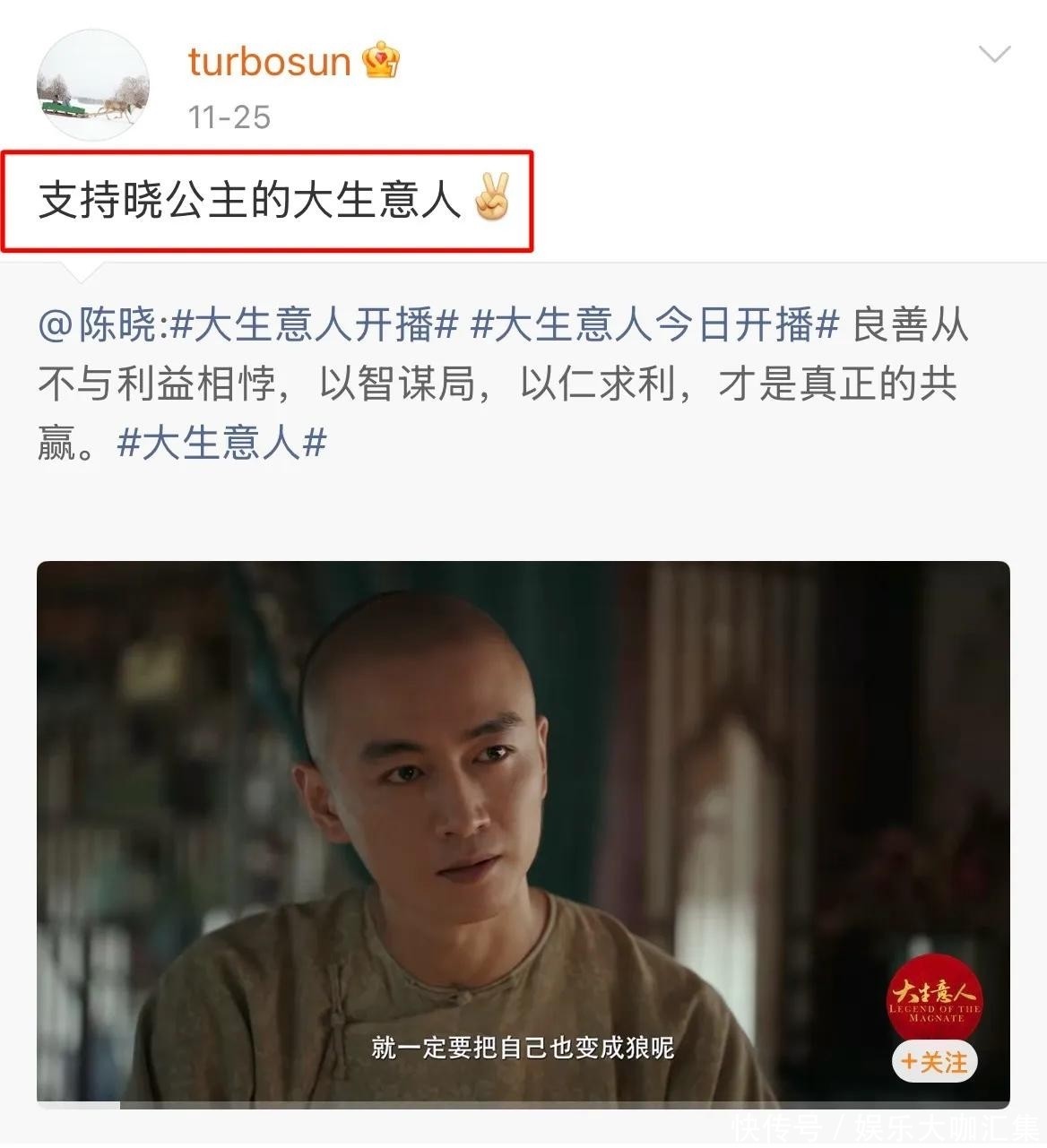Play the video of the man in the tan robe

point(523,833)
